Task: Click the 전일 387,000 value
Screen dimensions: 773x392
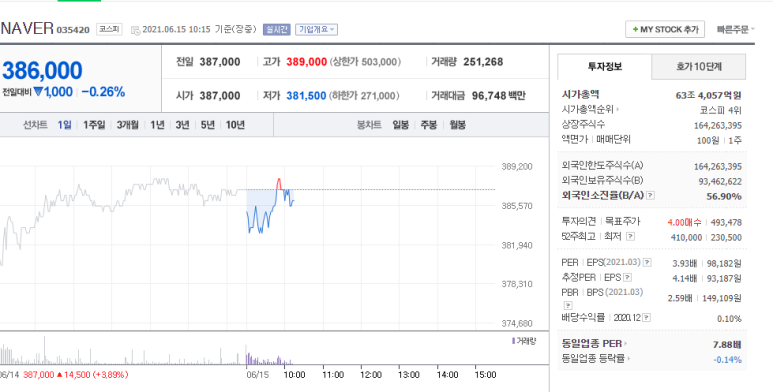Action: (220, 62)
